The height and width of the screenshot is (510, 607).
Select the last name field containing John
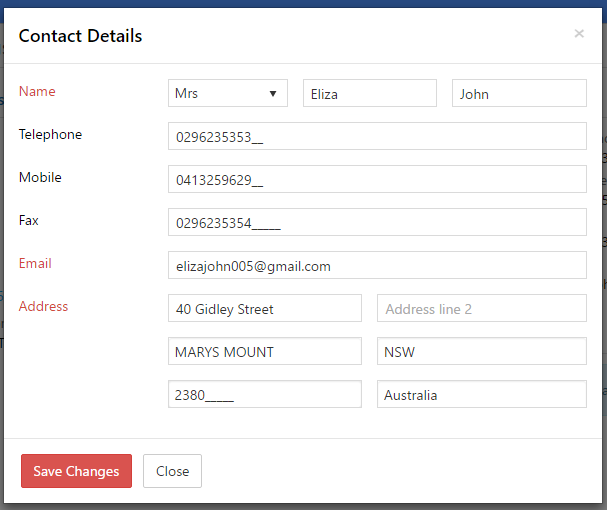(519, 93)
